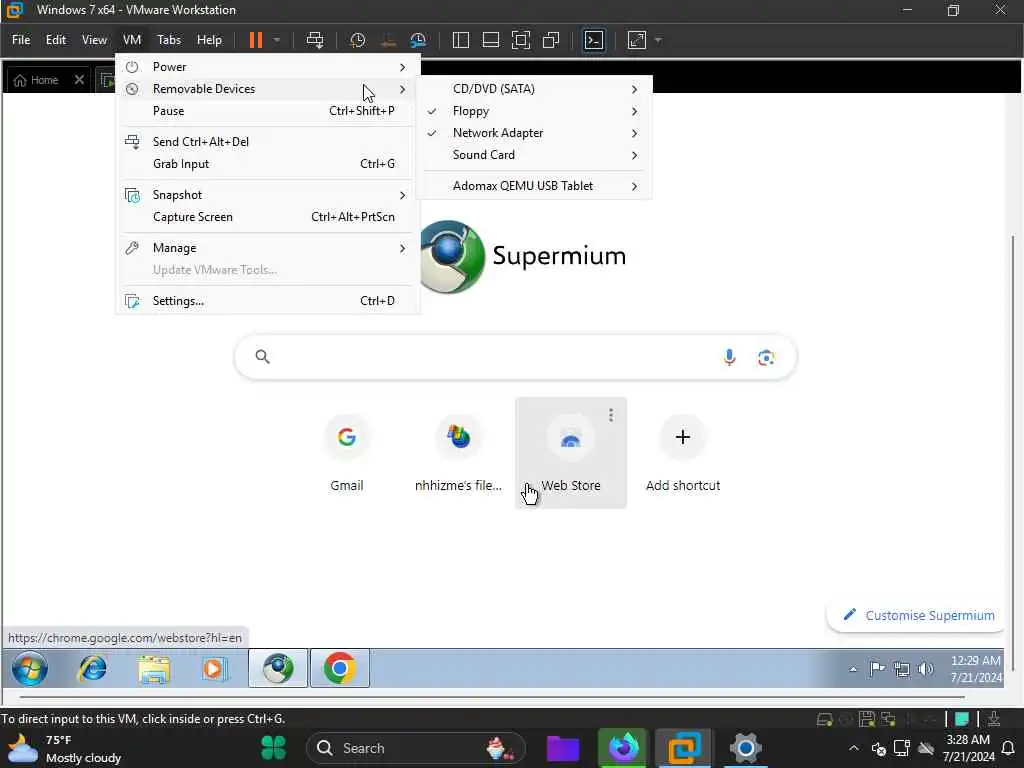The height and width of the screenshot is (768, 1024).
Task: Click the voice search microphone icon
Action: (729, 357)
